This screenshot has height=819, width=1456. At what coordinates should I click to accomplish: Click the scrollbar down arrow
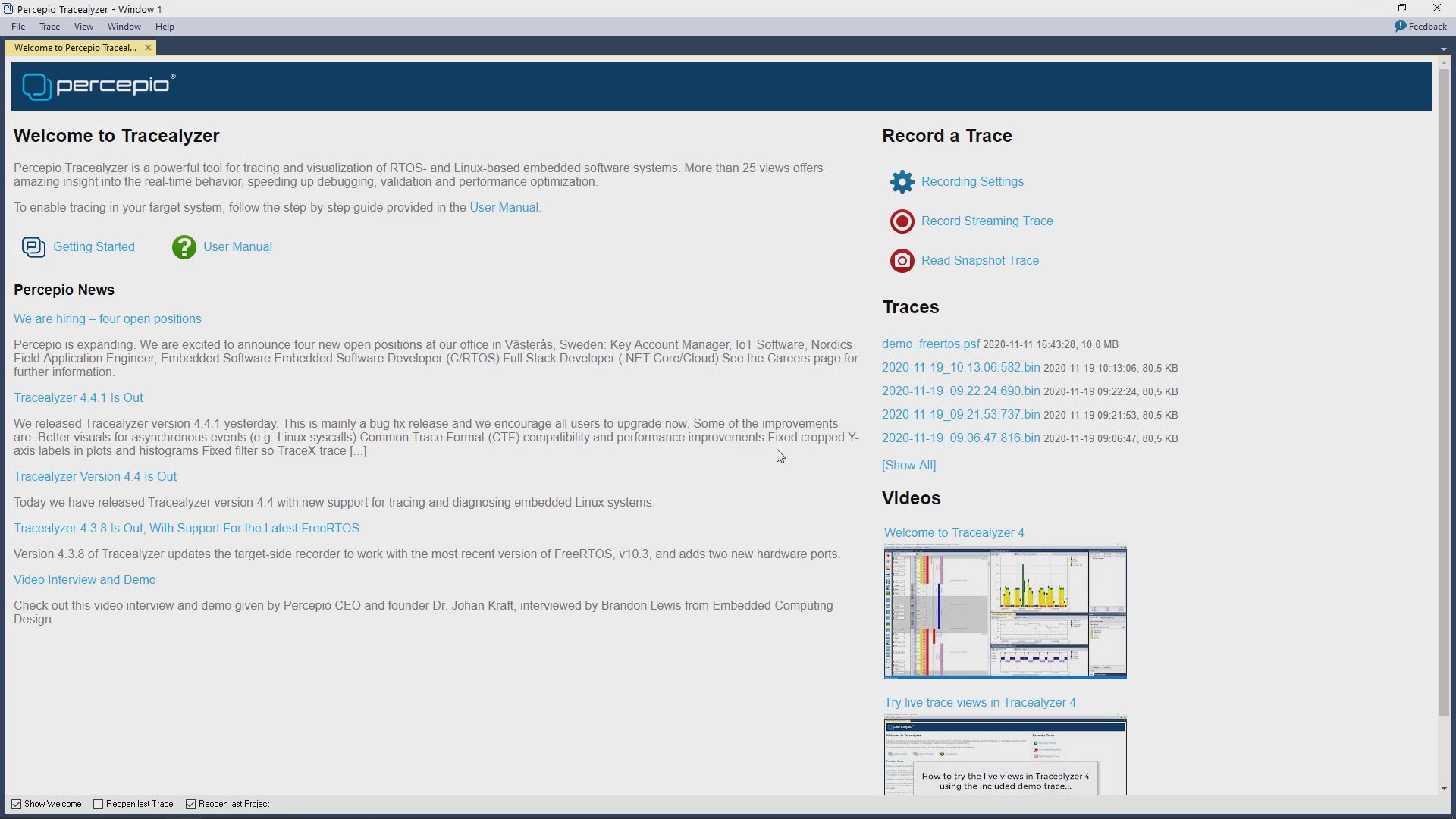(1443, 789)
